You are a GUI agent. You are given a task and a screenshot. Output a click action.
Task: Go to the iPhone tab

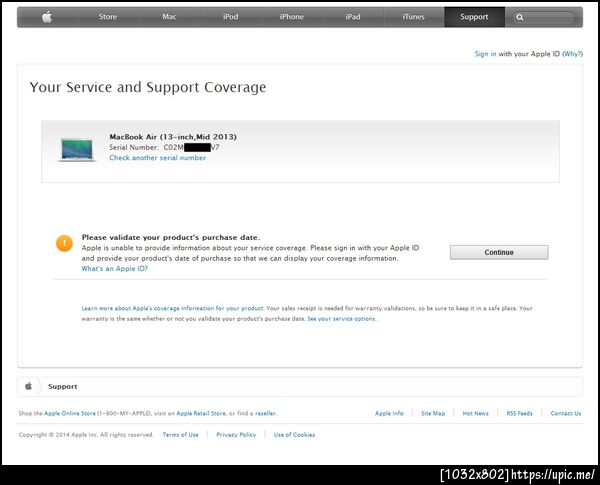click(x=292, y=17)
